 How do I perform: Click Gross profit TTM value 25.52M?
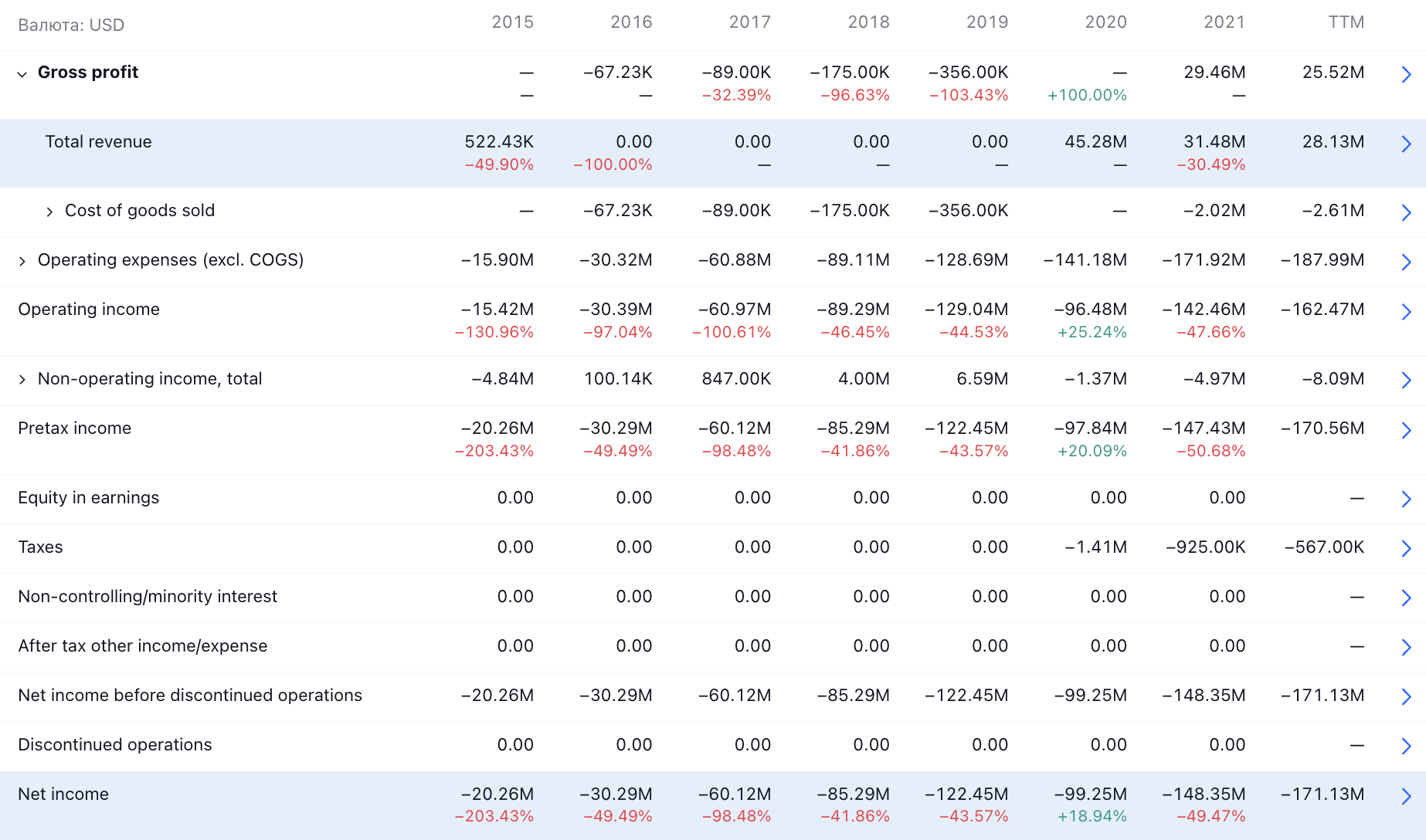click(x=1333, y=73)
